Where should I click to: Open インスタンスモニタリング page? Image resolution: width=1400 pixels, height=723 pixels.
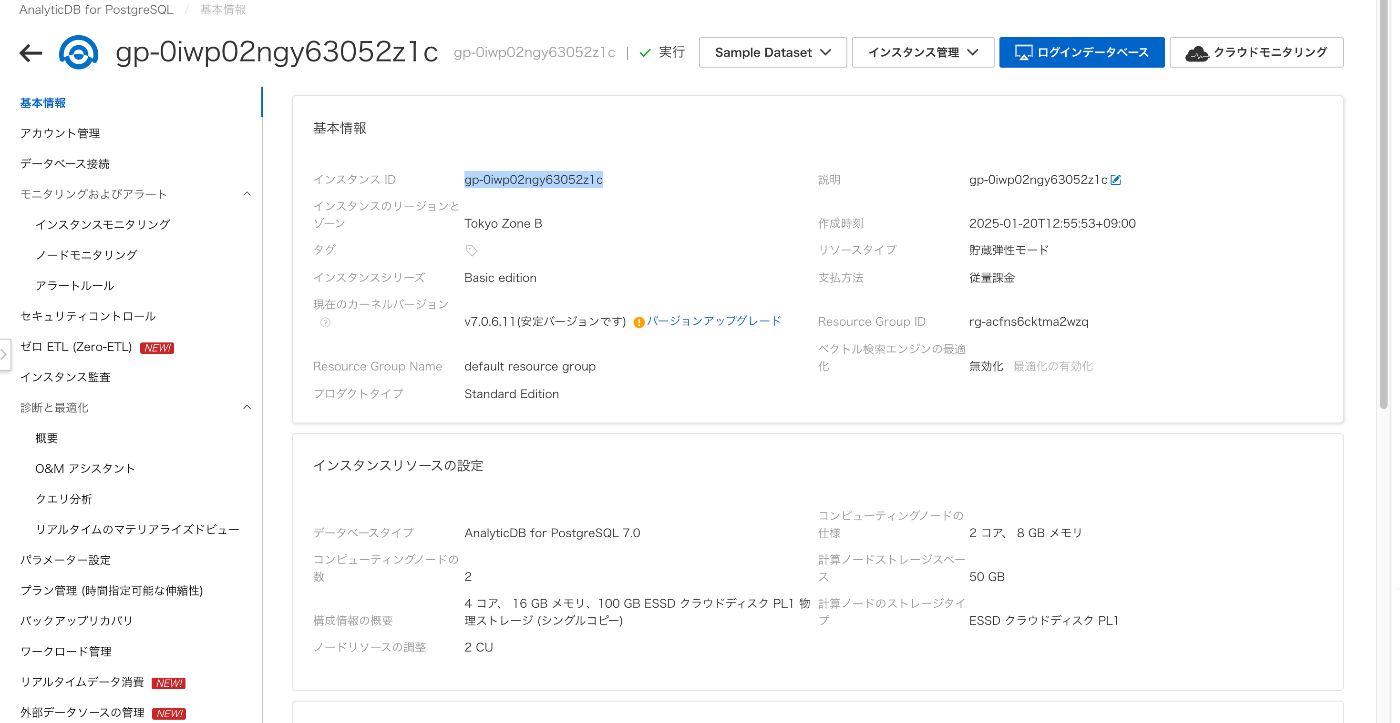[x=102, y=225]
